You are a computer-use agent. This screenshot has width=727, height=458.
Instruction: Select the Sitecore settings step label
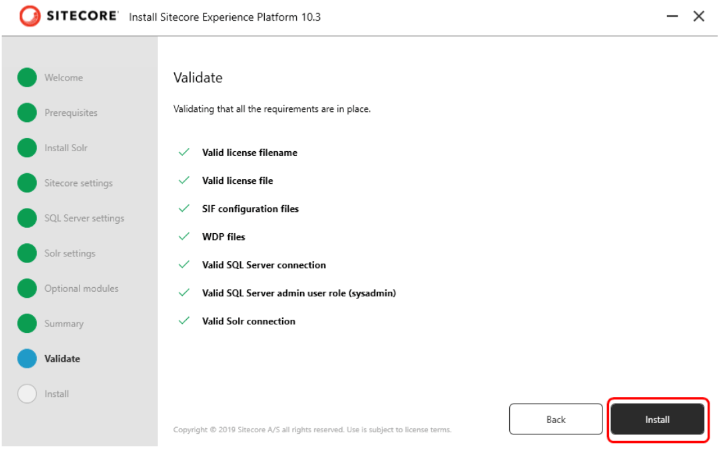(x=78, y=183)
